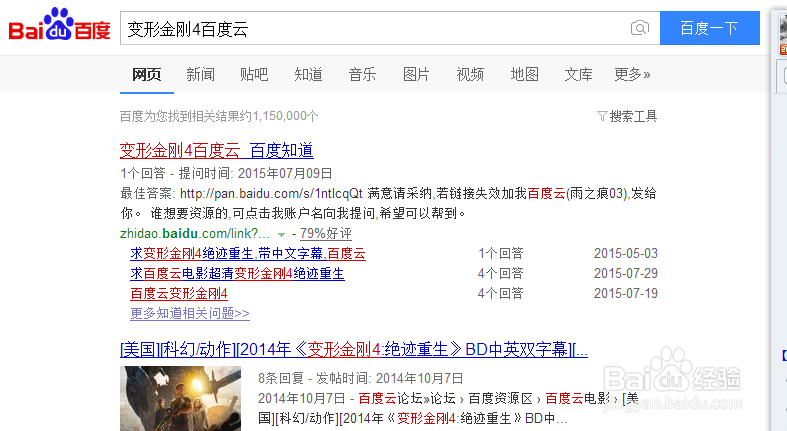The height and width of the screenshot is (431, 787).
Task: Open link 求变形金刚4绝迹重生,带中文字幕,百度云
Action: pos(248,253)
